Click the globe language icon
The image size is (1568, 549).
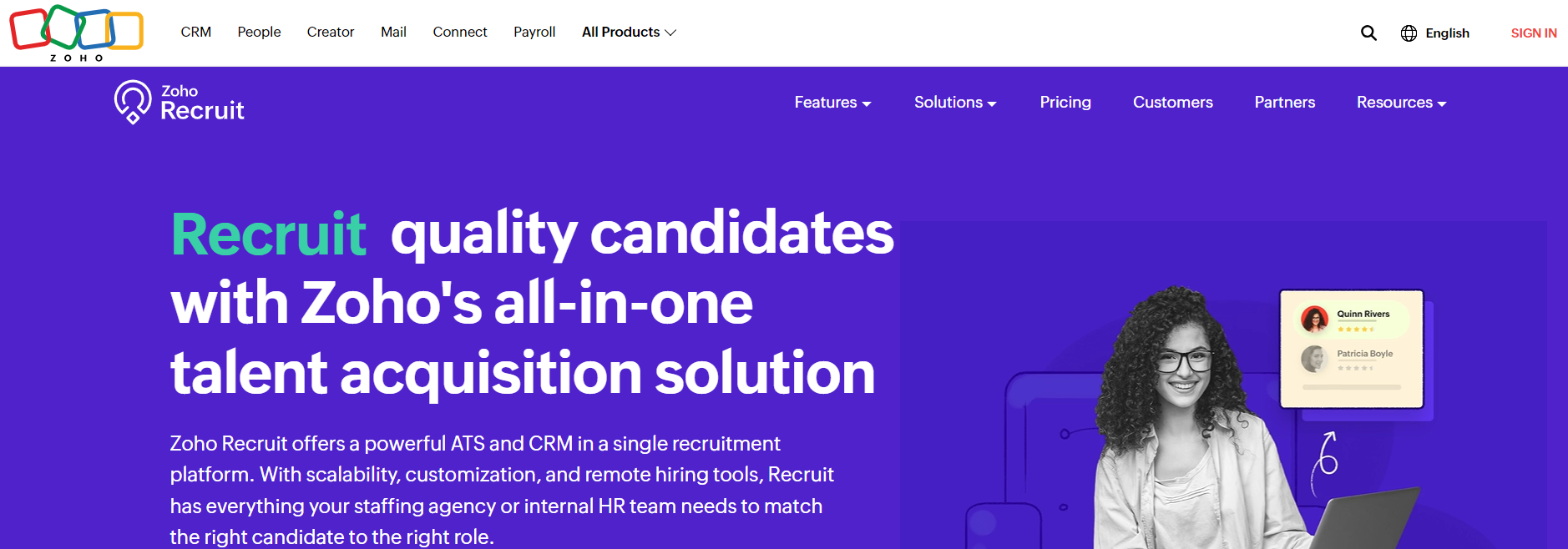[1409, 33]
